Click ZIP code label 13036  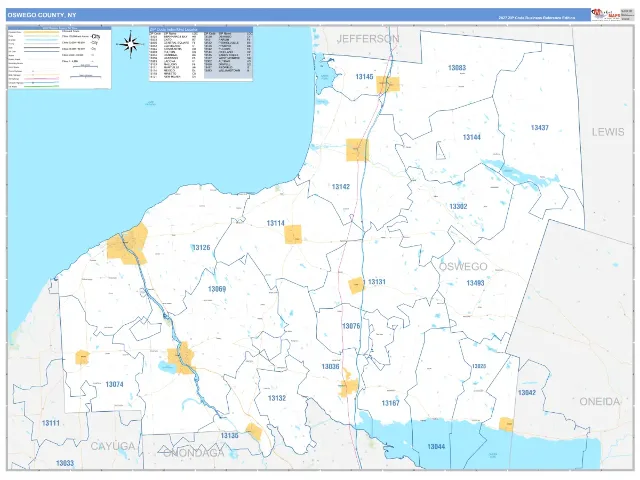click(330, 366)
